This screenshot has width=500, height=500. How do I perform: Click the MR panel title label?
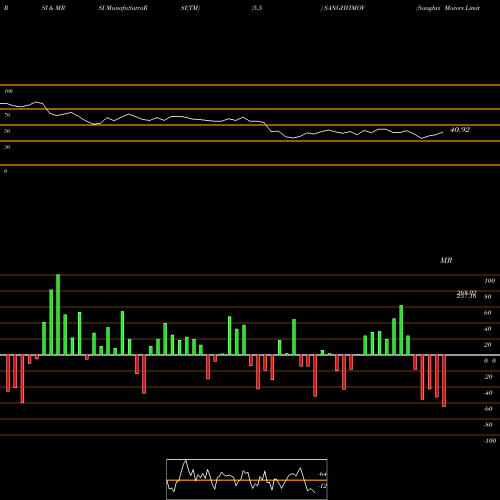click(x=446, y=260)
